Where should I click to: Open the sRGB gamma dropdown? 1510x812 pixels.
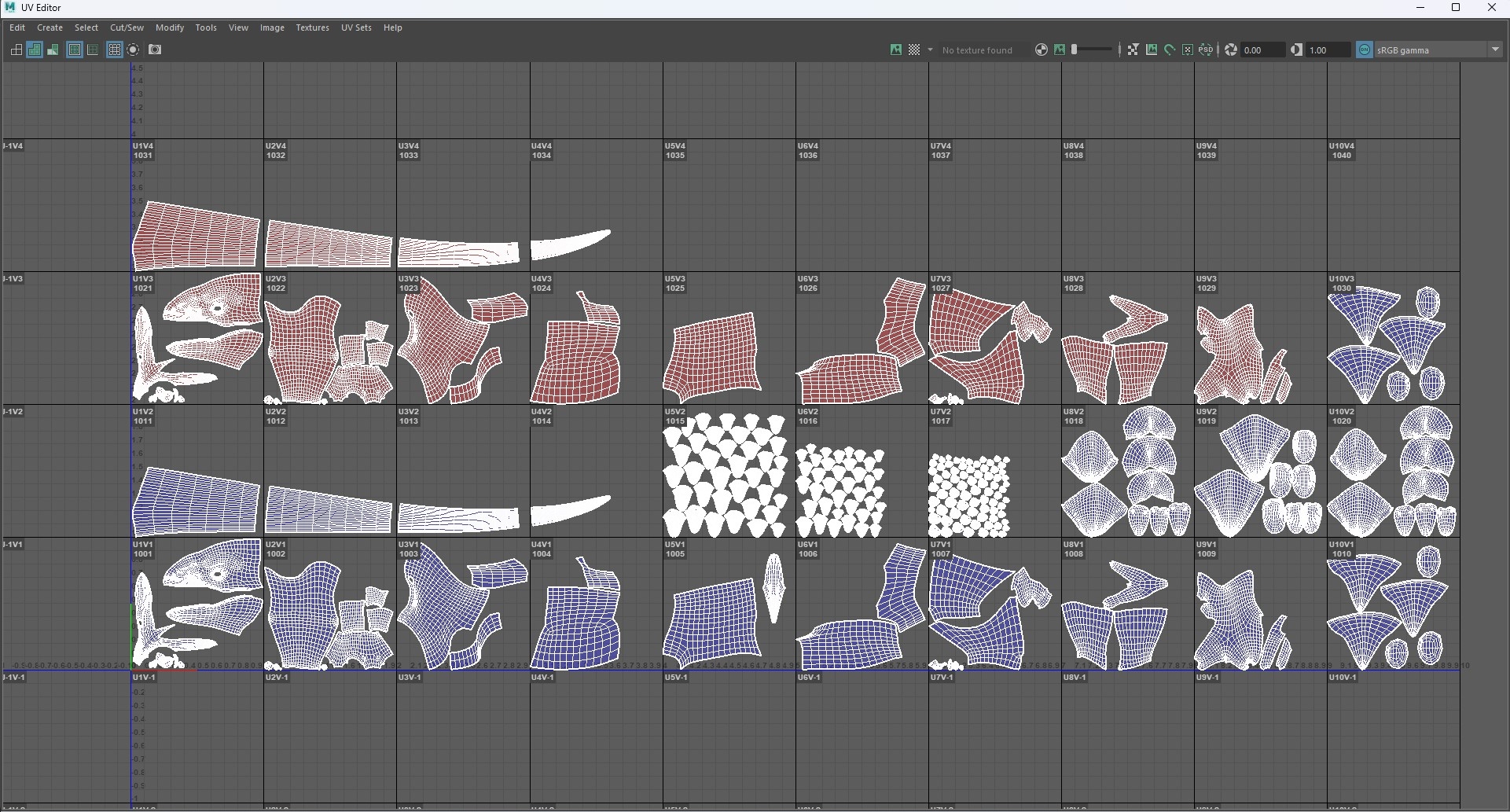[1495, 50]
